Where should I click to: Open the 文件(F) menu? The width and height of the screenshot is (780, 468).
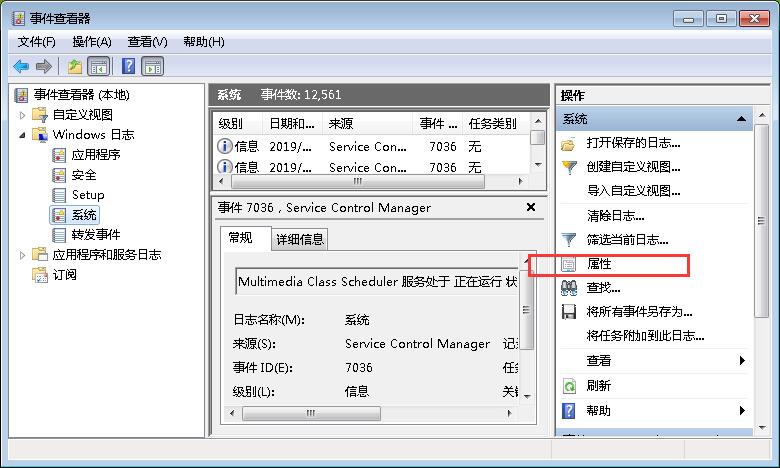pyautogui.click(x=36, y=42)
